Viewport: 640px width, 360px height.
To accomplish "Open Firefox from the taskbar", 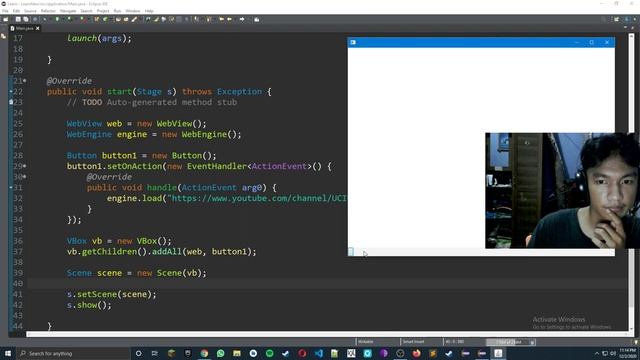I will click(x=416, y=353).
